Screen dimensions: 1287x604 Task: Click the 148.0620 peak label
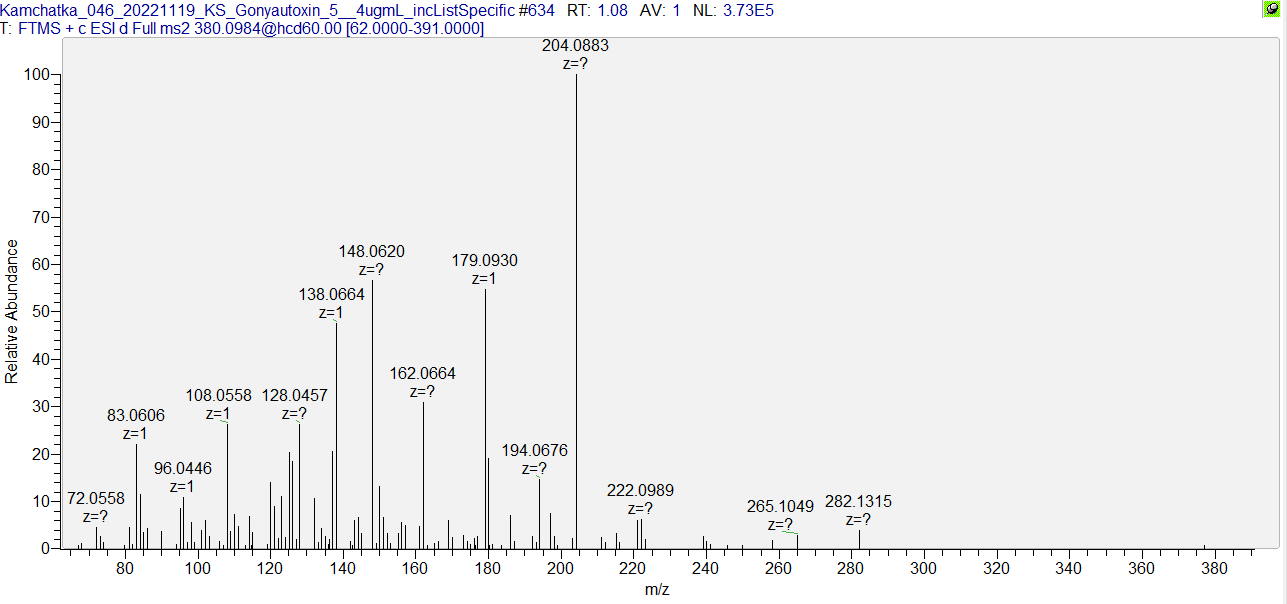point(372,251)
